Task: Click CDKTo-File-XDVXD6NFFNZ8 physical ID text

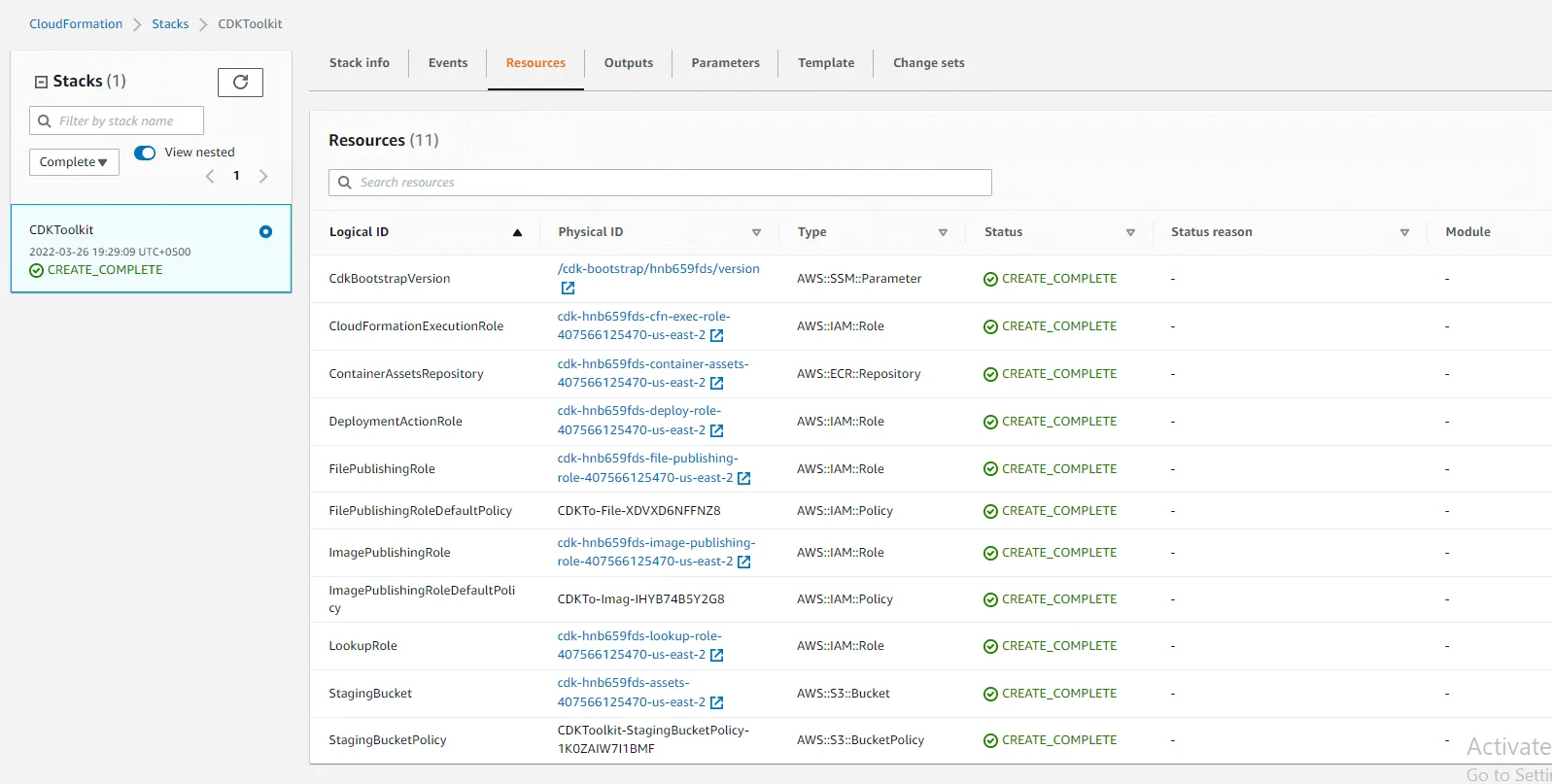Action: pyautogui.click(x=638, y=511)
